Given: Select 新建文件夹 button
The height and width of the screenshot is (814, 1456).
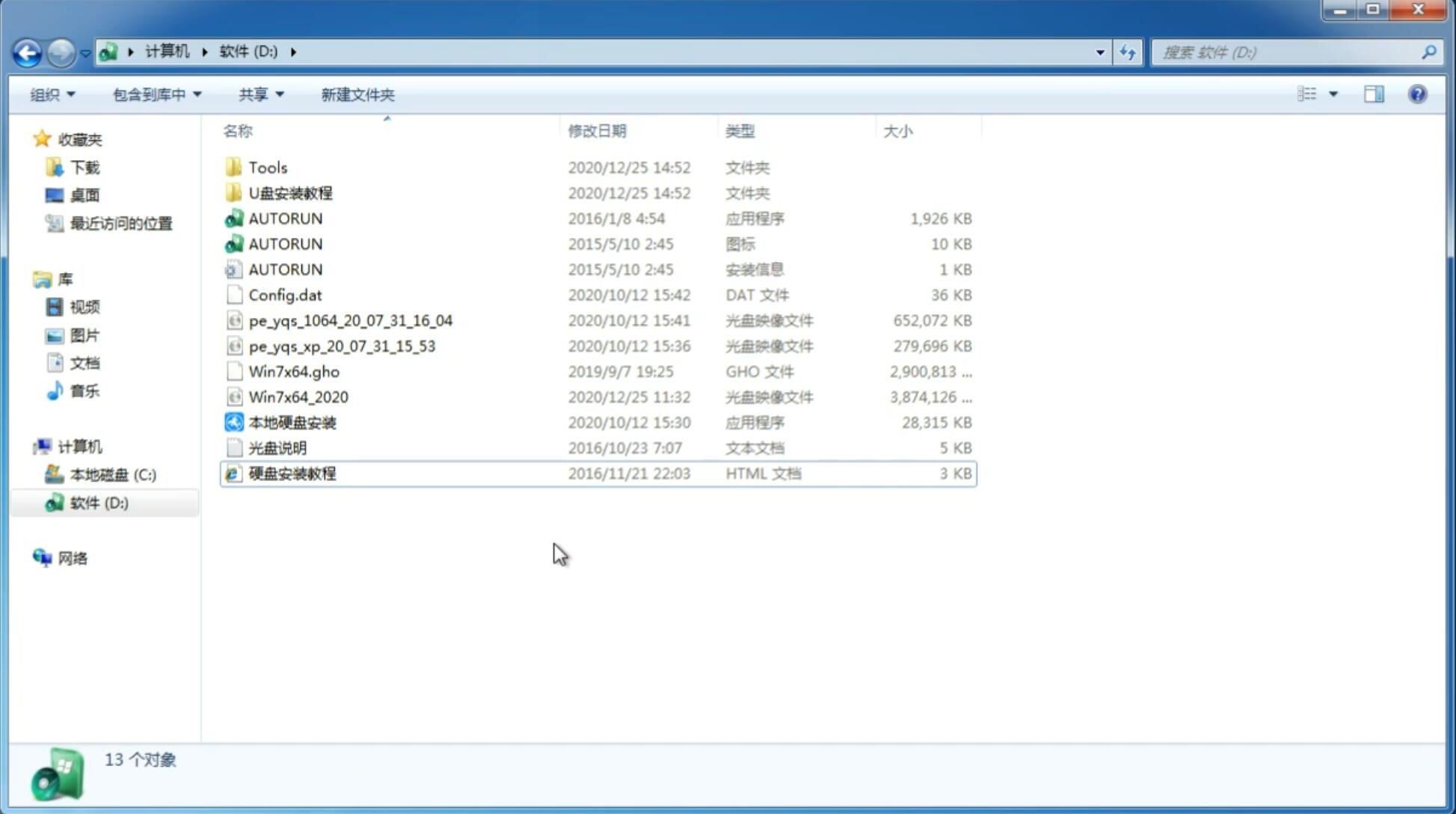Looking at the screenshot, I should pos(358,94).
